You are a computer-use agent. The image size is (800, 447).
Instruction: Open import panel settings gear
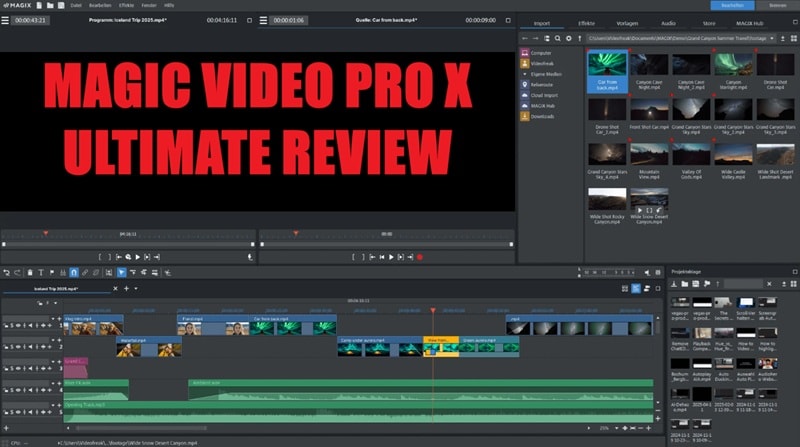568,38
